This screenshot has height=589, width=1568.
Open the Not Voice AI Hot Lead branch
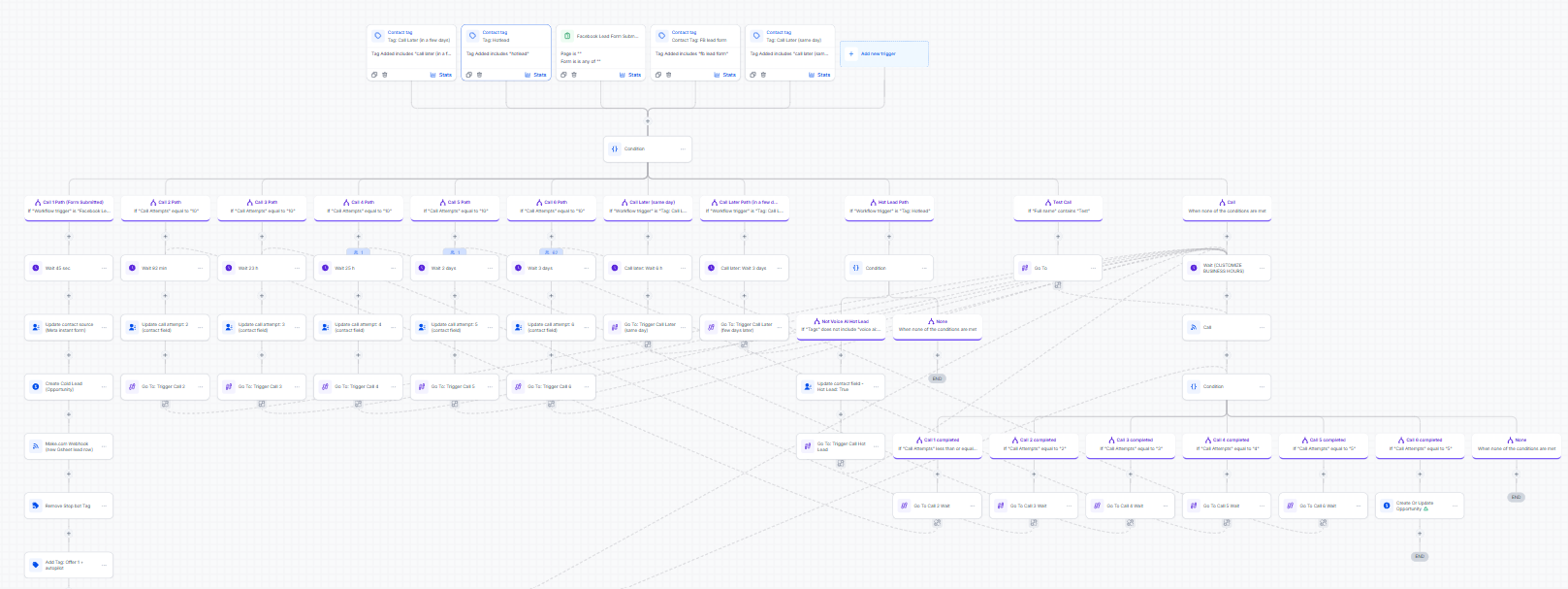coord(841,326)
